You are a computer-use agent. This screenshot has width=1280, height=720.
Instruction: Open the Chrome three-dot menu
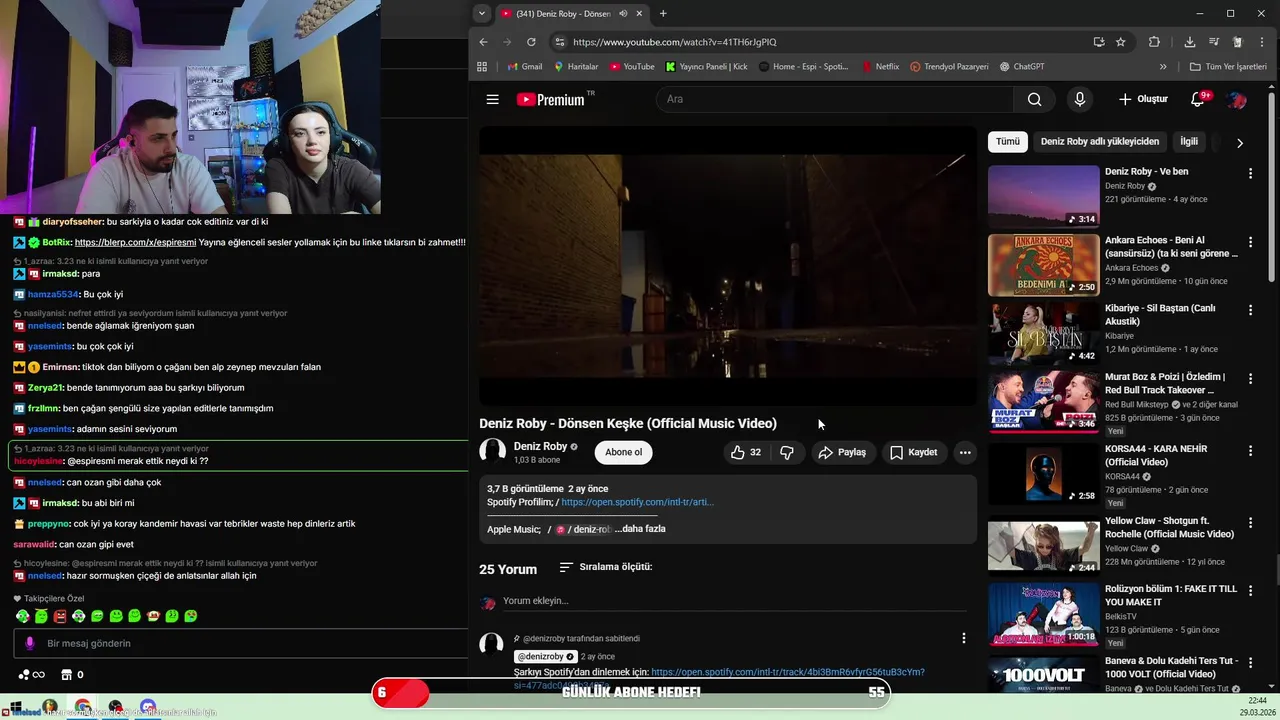pos(1264,42)
